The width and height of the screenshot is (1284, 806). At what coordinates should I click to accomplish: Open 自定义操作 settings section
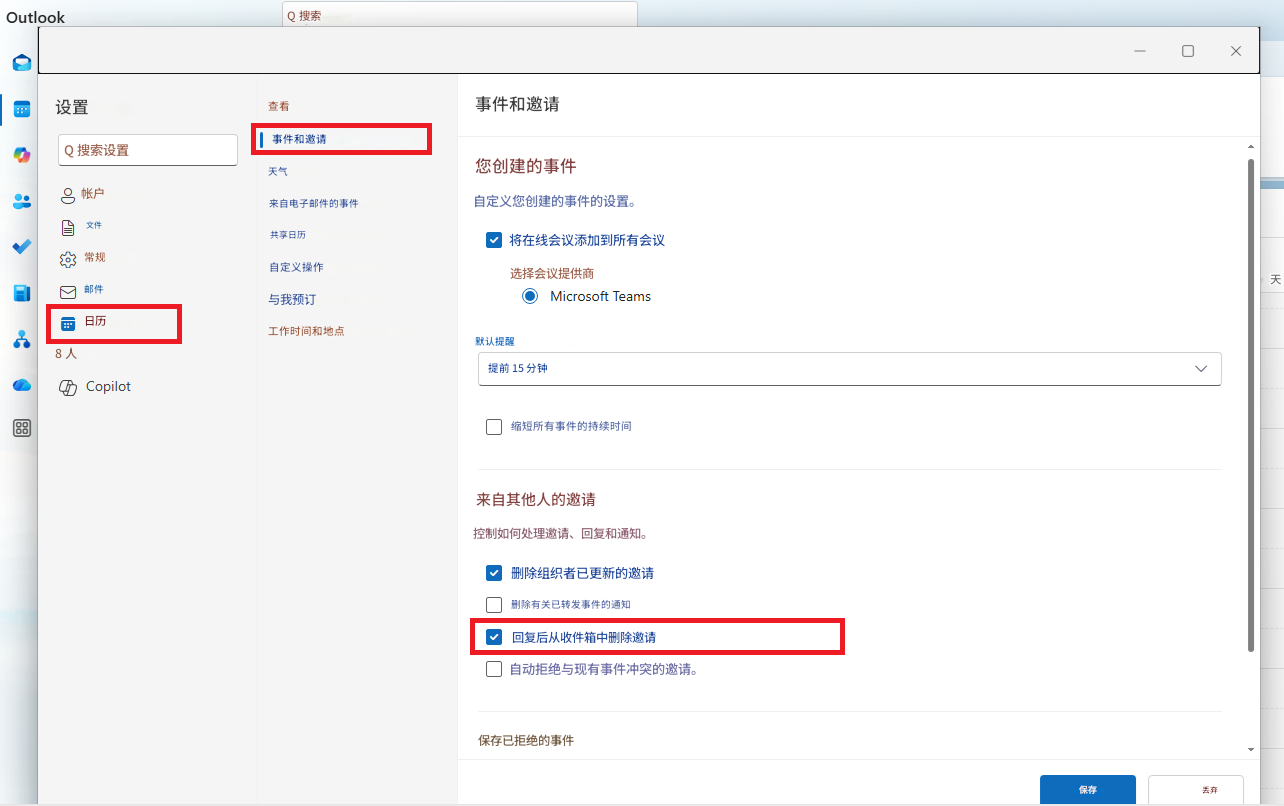(296, 267)
